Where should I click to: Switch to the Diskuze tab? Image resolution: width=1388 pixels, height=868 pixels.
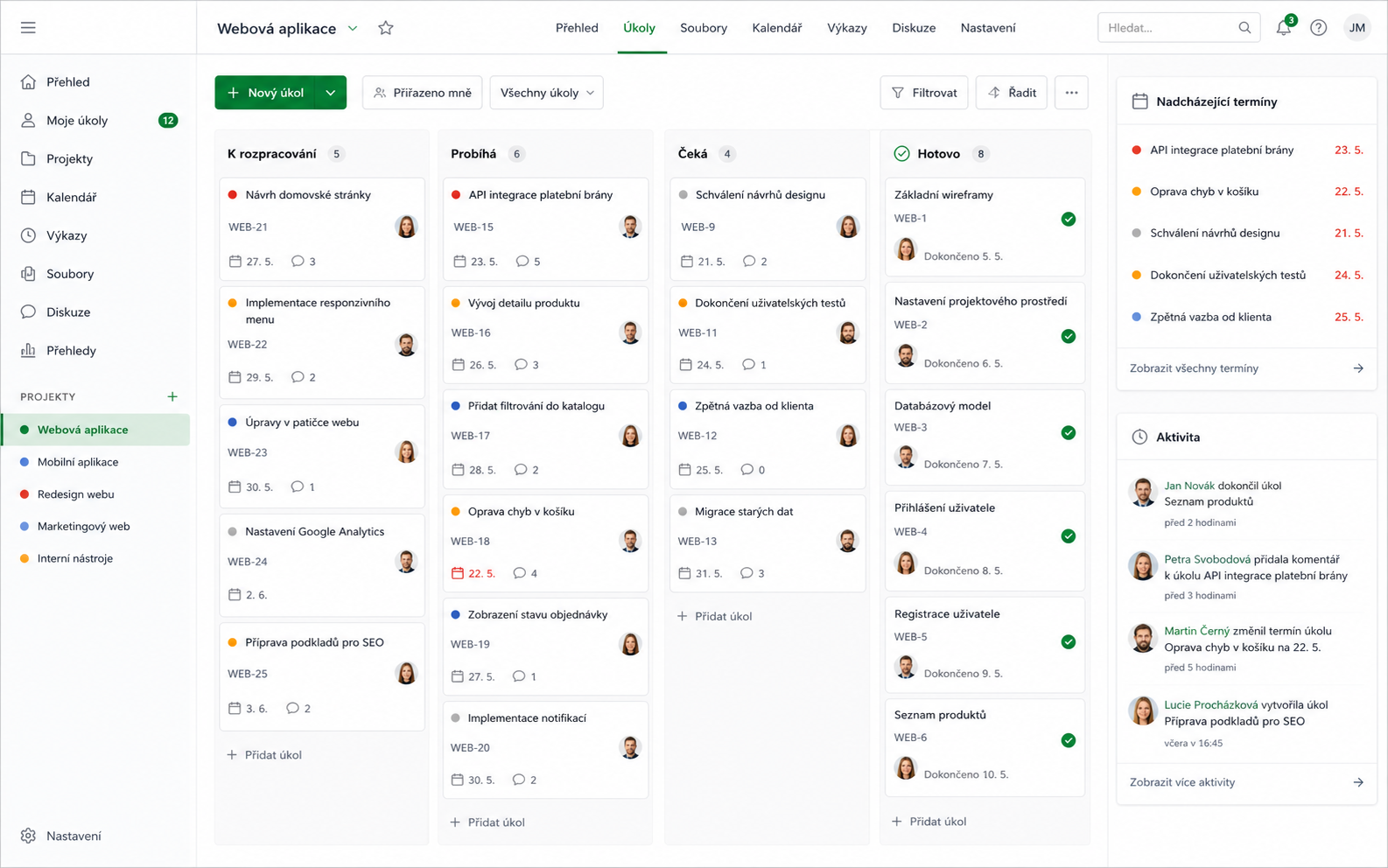(914, 28)
